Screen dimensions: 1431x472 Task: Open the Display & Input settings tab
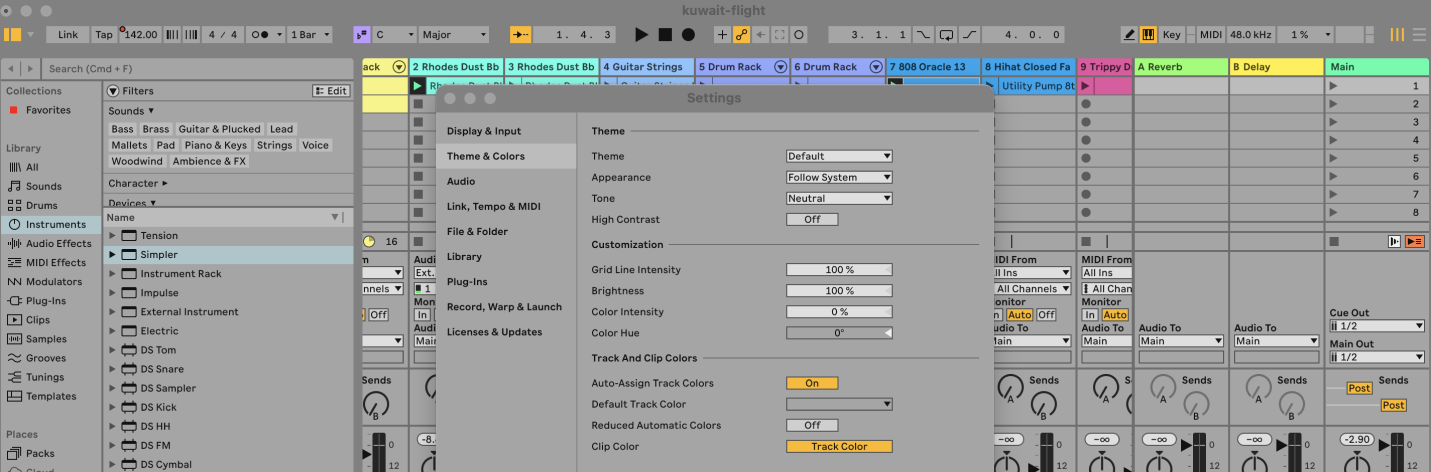click(x=506, y=131)
